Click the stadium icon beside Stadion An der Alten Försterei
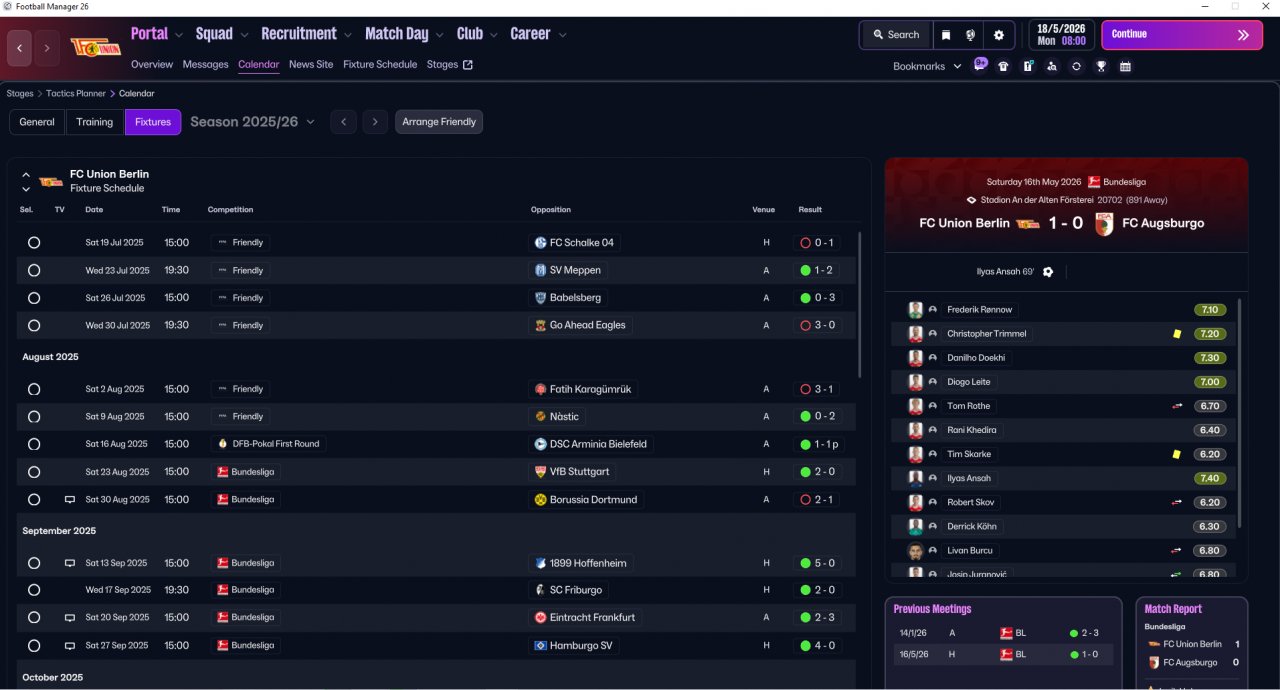1280x690 pixels. (971, 200)
